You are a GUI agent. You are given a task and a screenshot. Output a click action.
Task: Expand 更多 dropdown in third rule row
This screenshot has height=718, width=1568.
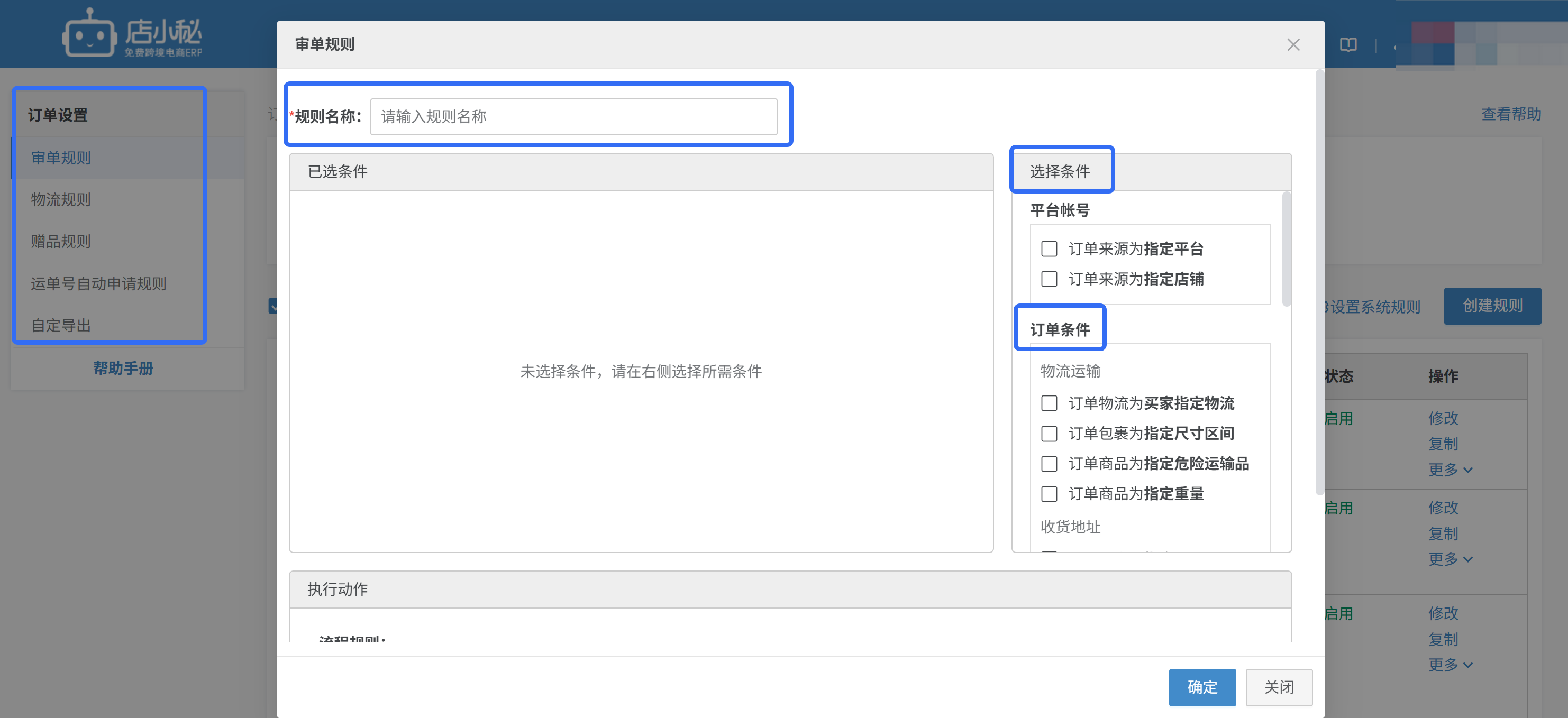coord(1451,665)
